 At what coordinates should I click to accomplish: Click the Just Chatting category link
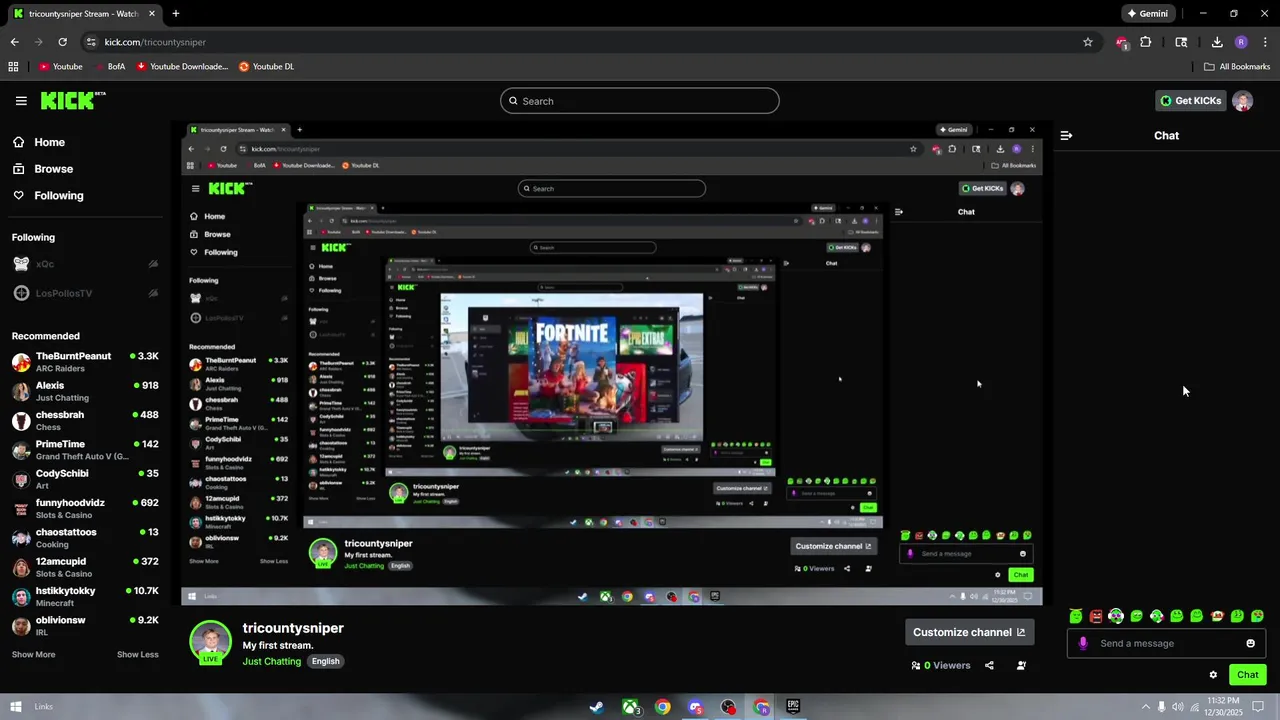tap(271, 661)
